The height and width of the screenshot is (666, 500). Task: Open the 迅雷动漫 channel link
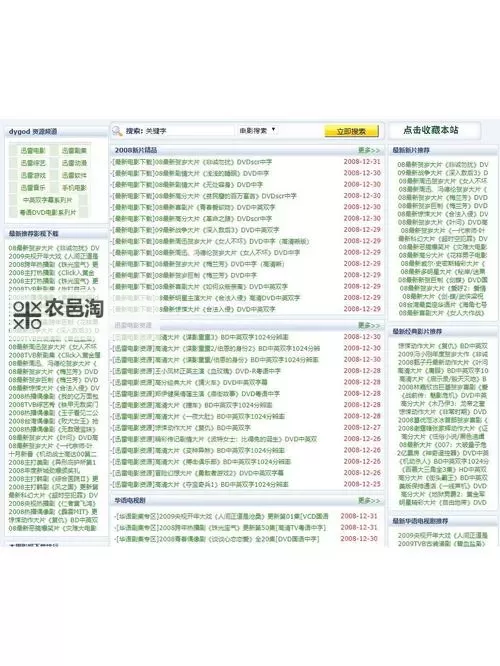click(x=74, y=163)
